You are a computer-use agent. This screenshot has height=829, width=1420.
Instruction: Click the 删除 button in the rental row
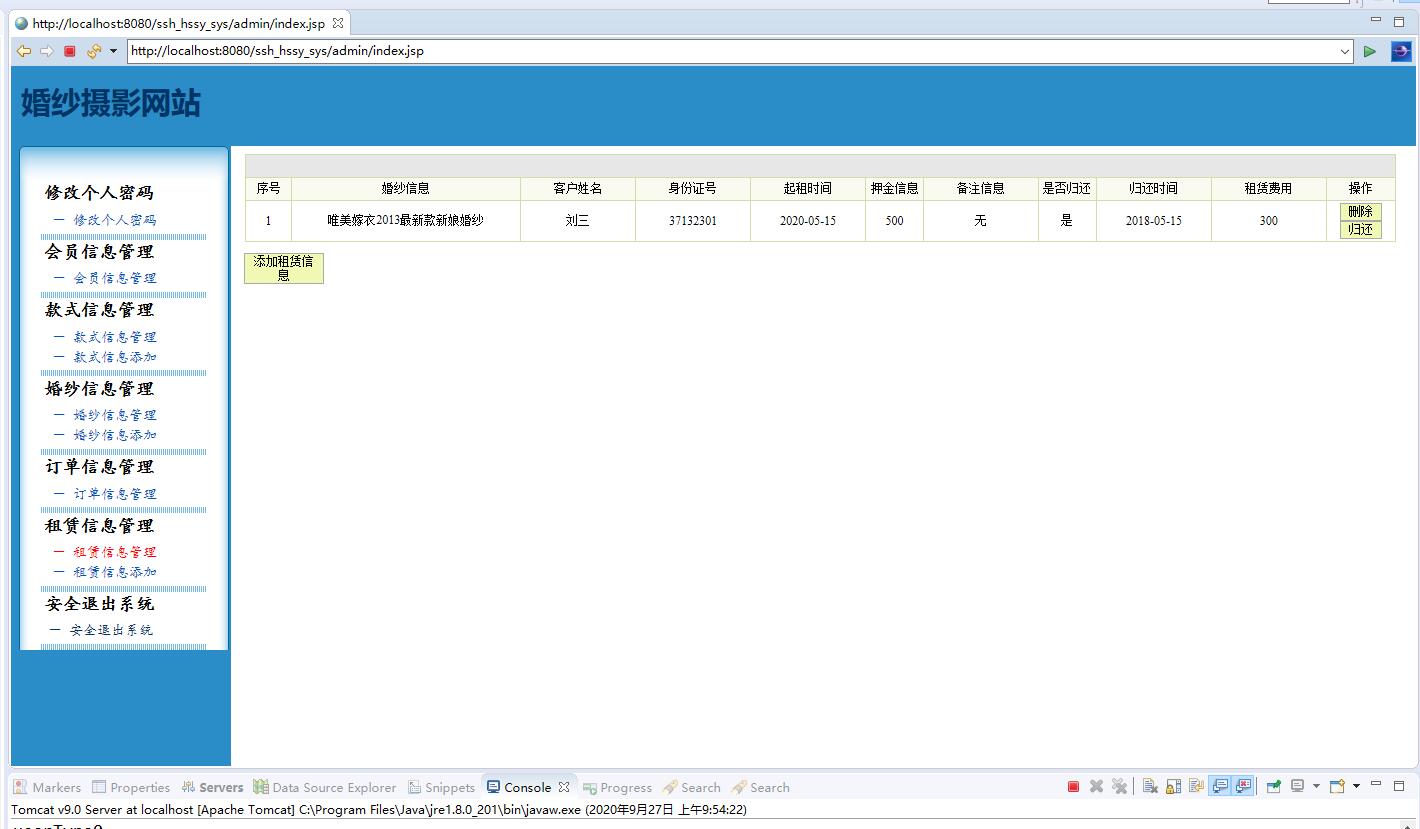(x=1361, y=212)
